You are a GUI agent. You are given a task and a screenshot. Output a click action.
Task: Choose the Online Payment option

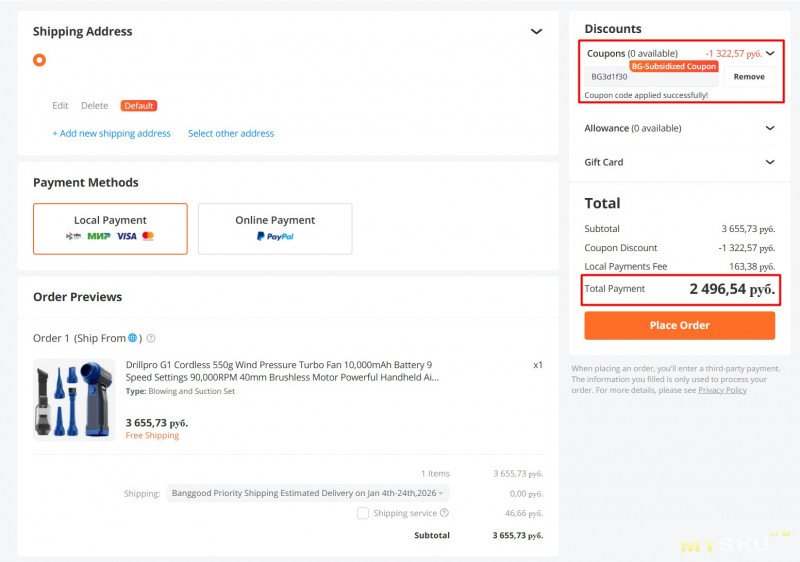point(275,228)
